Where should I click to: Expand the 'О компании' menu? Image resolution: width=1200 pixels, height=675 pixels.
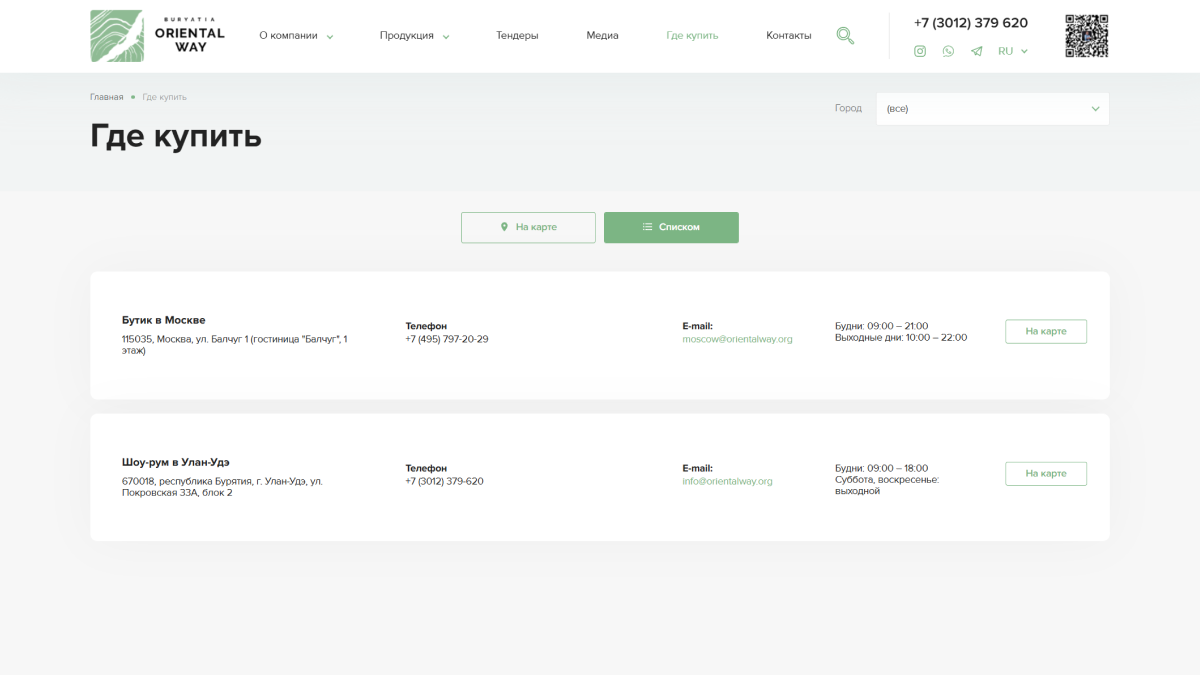click(295, 36)
